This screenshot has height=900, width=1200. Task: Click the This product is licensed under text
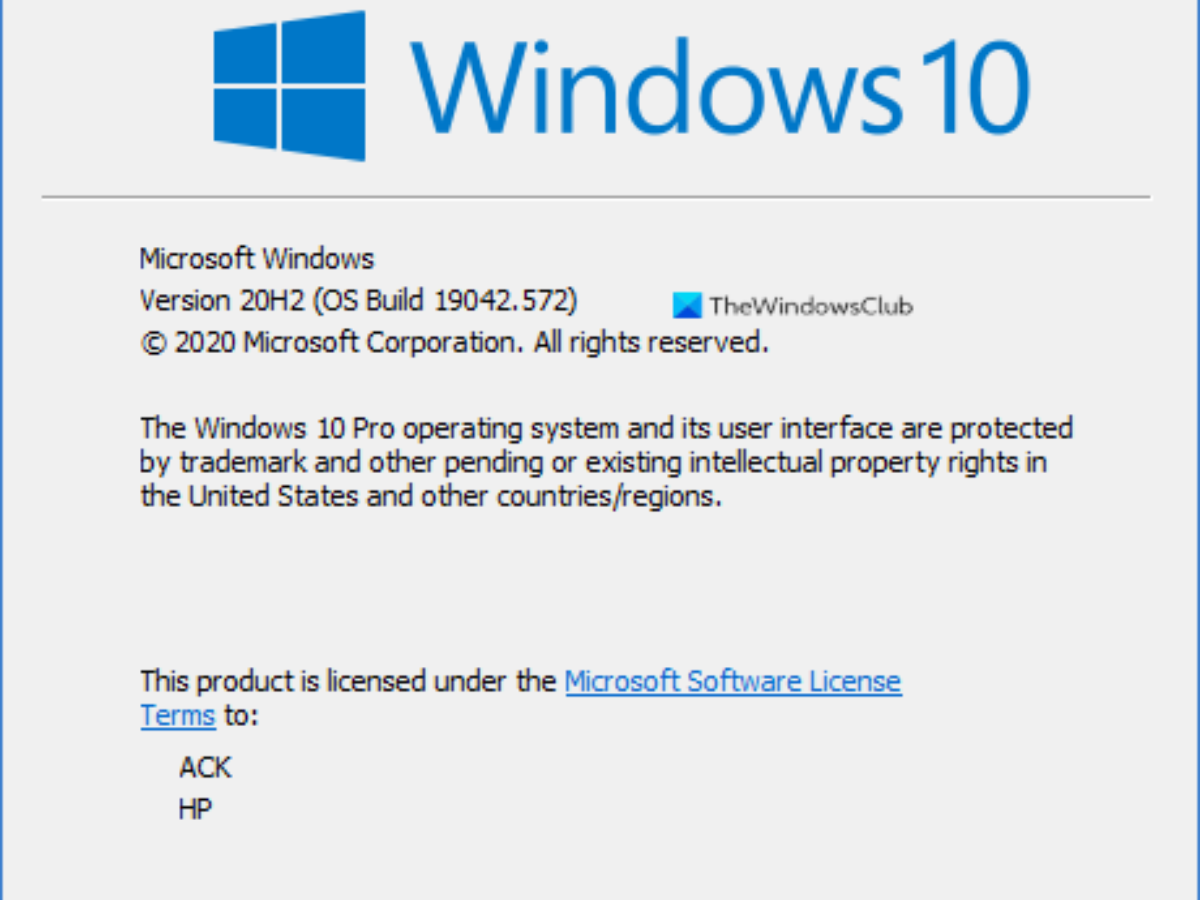point(347,682)
